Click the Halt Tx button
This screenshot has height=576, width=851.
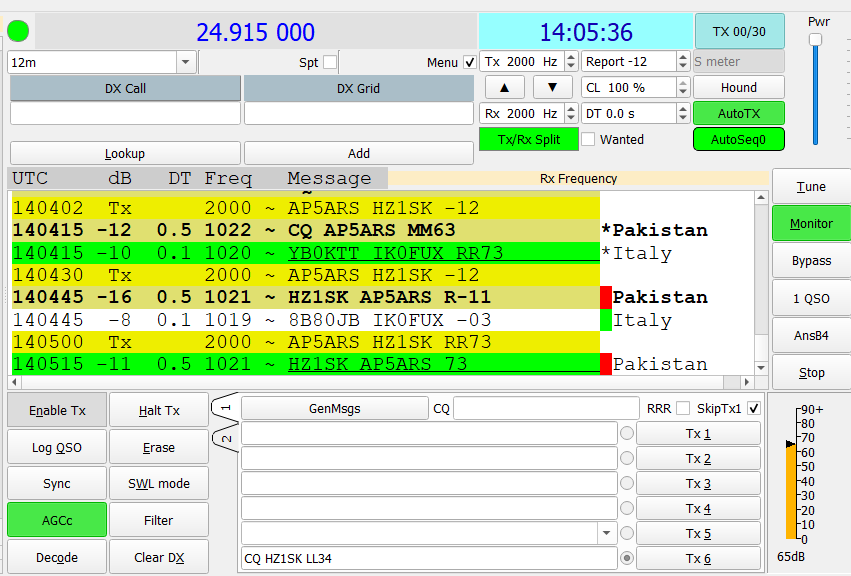coord(159,410)
